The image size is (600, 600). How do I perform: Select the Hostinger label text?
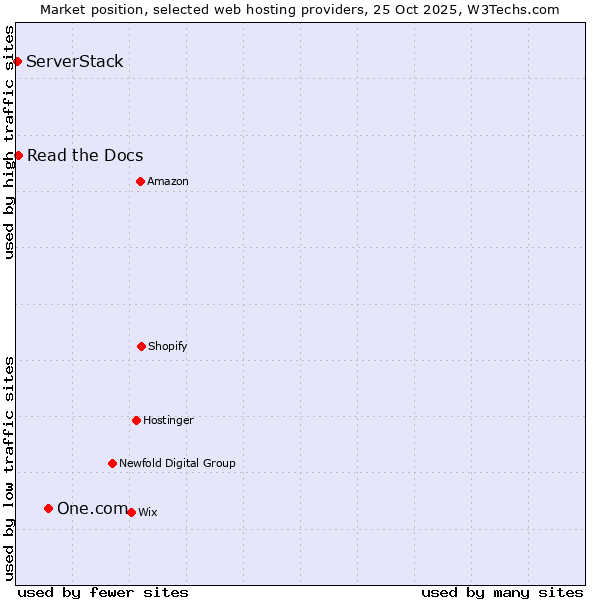pos(168,420)
